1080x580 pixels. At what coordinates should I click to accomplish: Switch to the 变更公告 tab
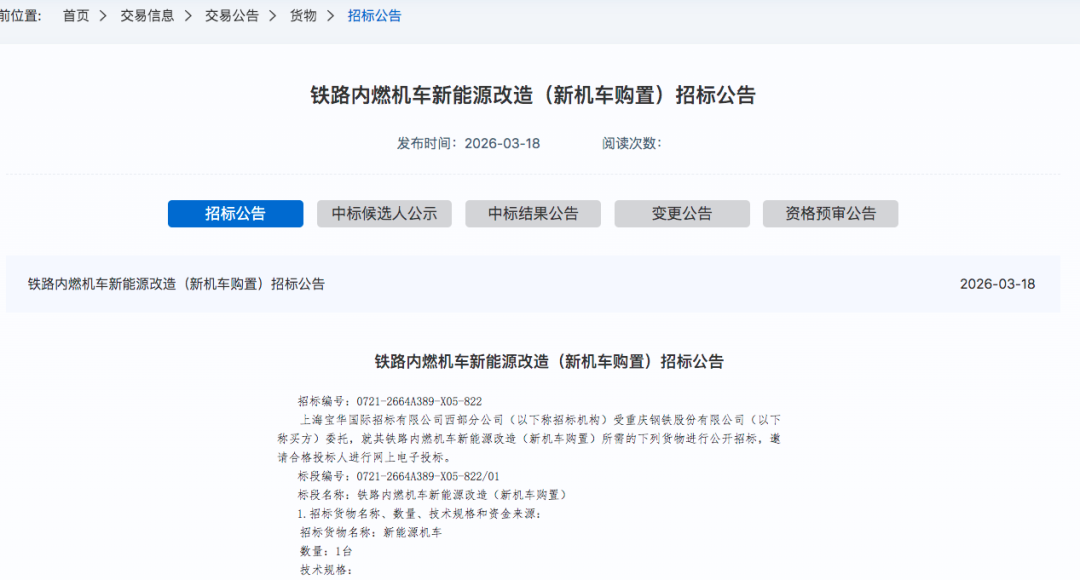[682, 214]
